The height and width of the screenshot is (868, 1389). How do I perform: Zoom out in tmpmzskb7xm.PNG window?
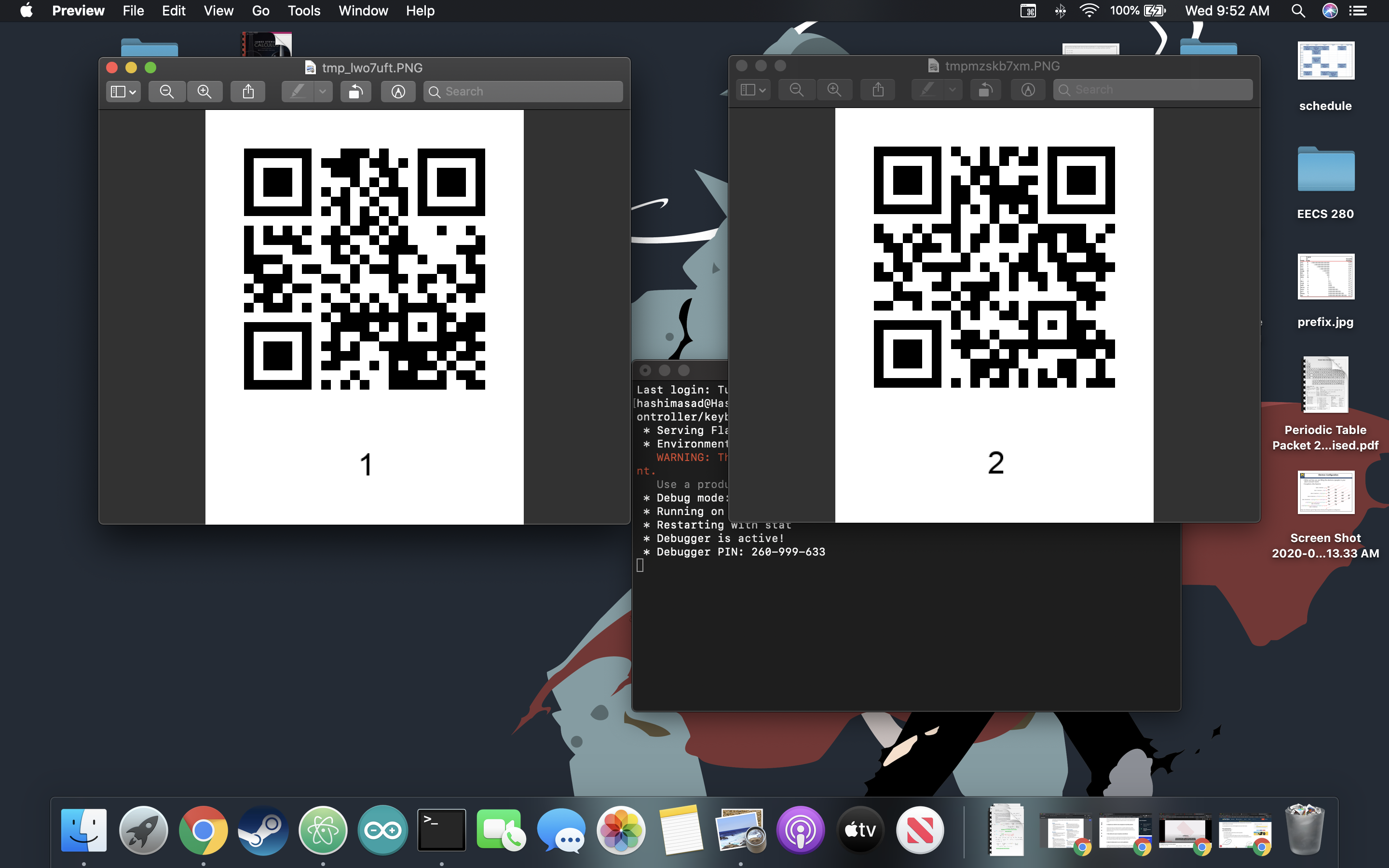797,90
